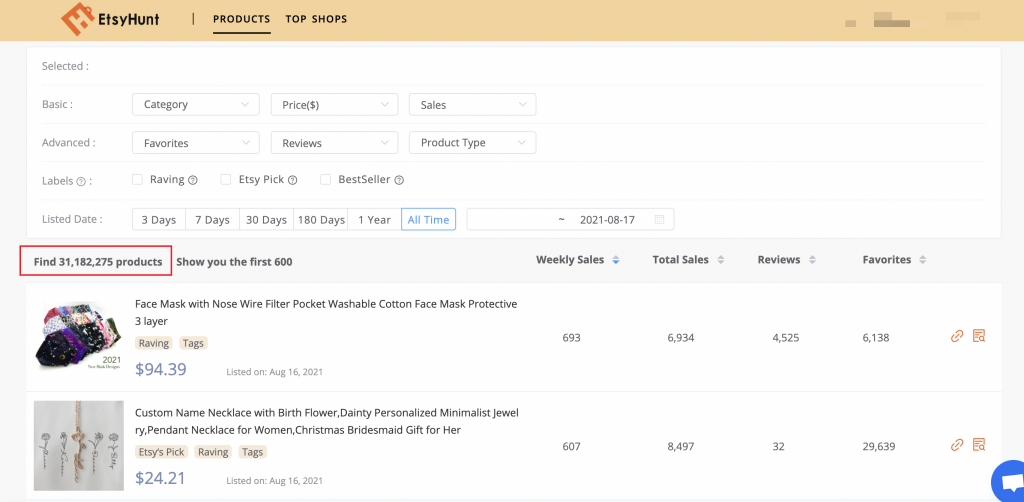
Task: Expand the Product Type dropdown
Action: [472, 143]
